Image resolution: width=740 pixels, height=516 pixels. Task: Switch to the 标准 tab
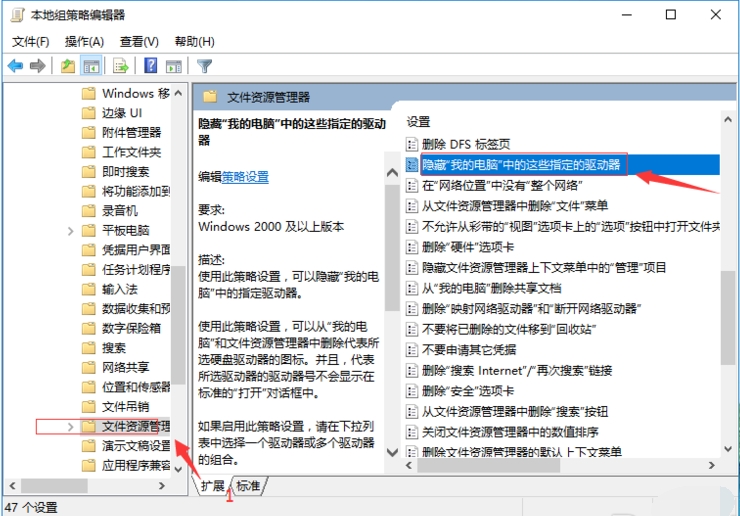tap(248, 485)
